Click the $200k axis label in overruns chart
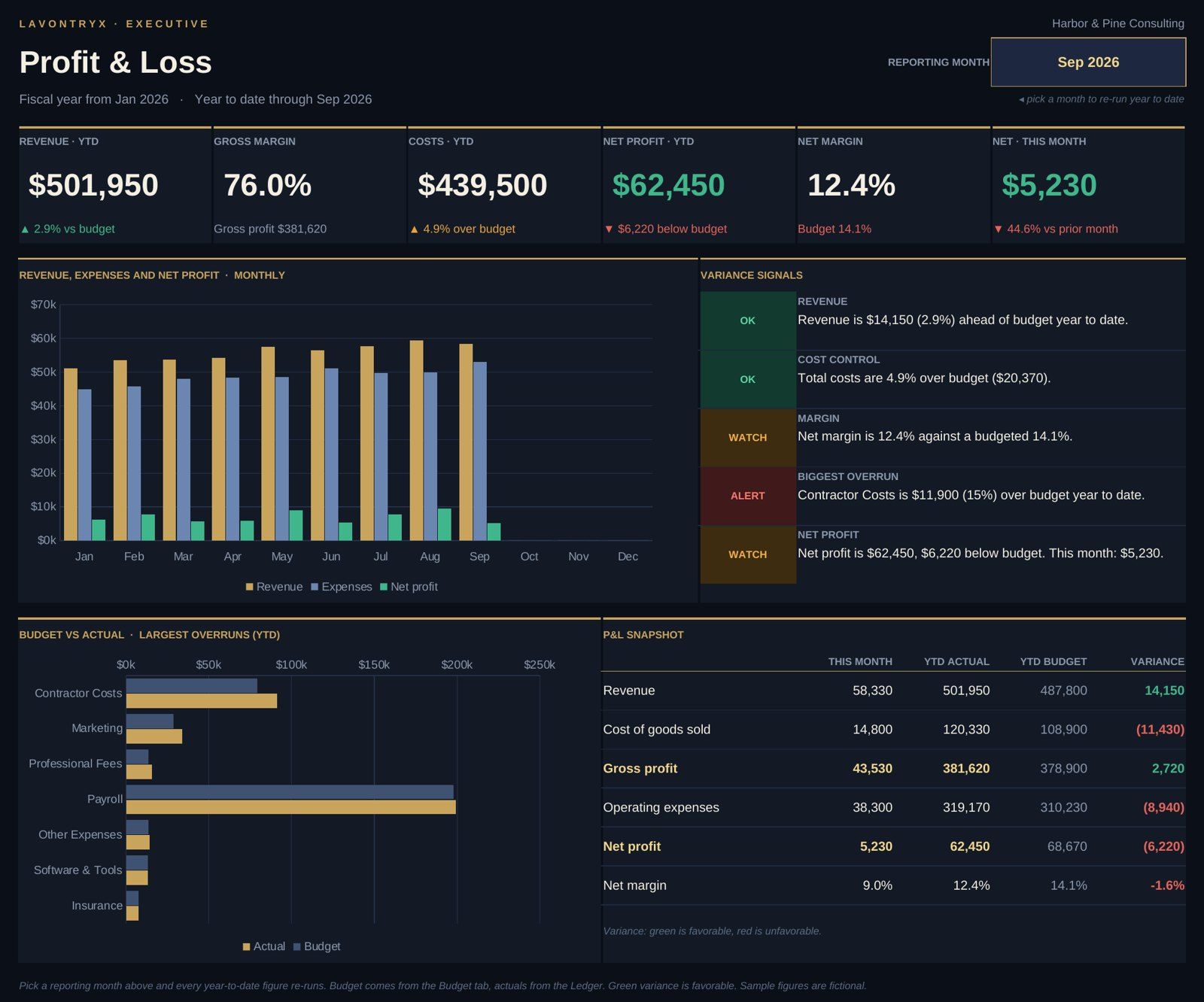 pyautogui.click(x=457, y=665)
